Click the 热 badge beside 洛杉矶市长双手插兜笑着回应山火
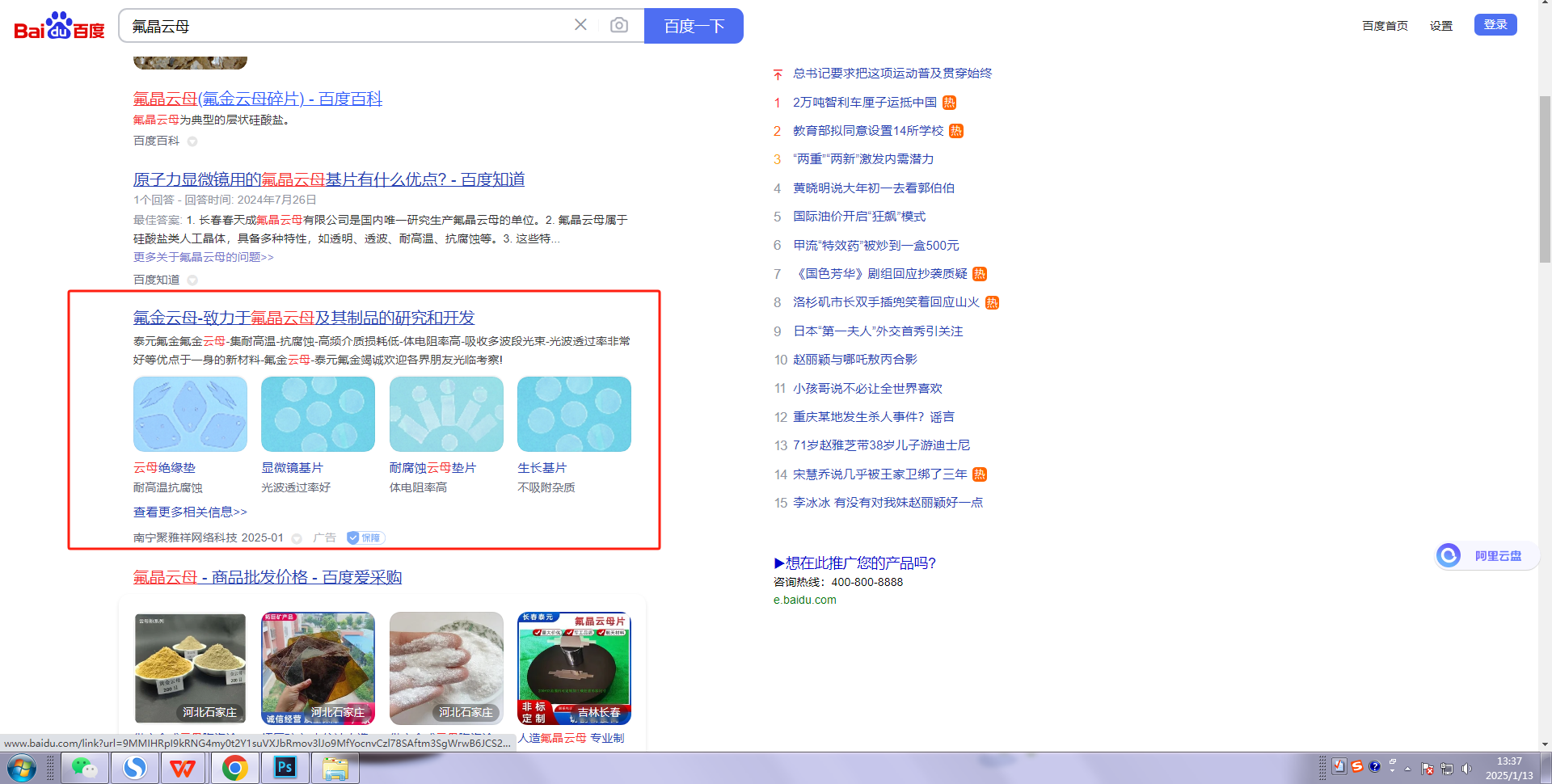This screenshot has width=1552, height=784. tap(992, 303)
